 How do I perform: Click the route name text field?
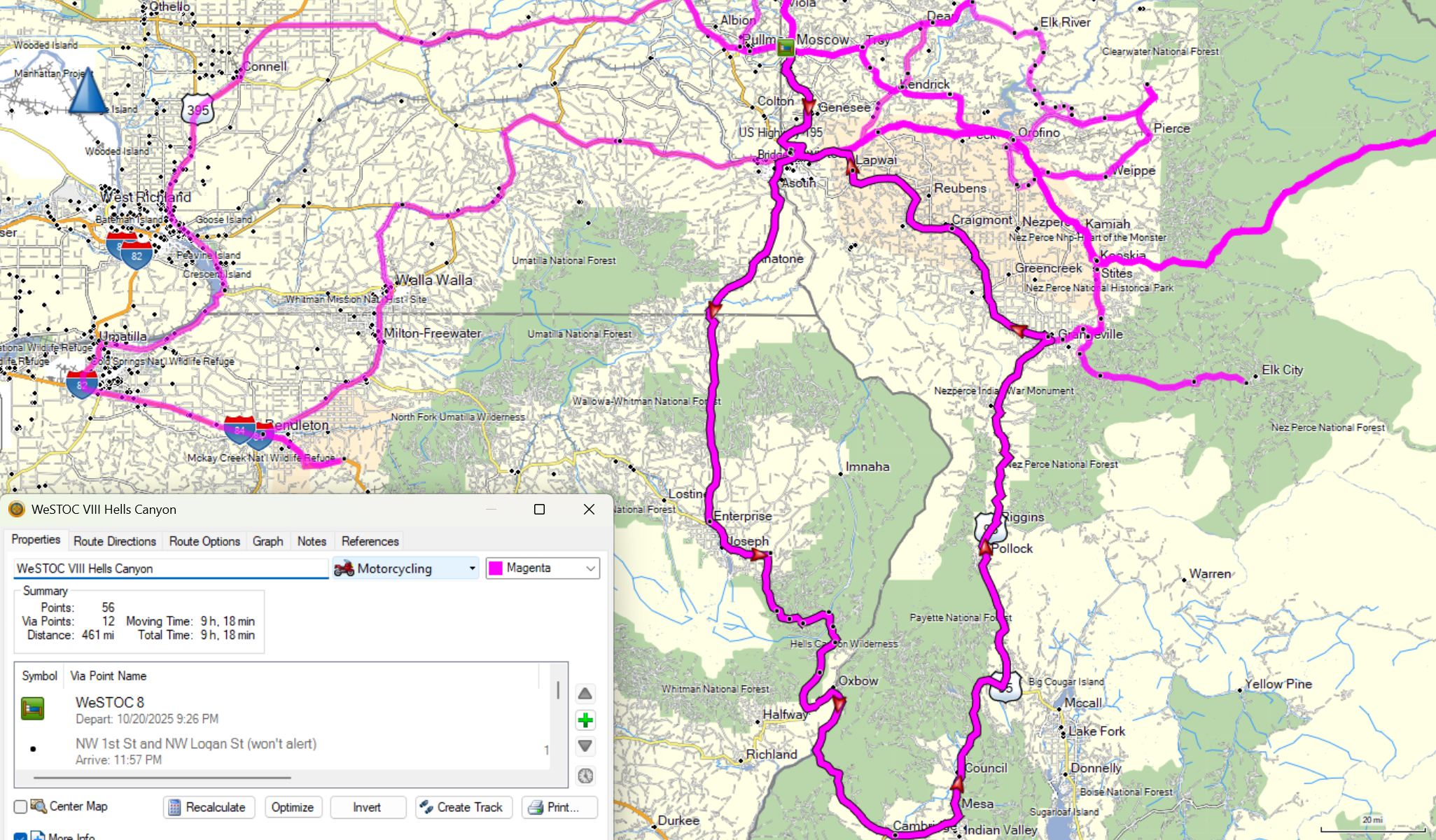pos(170,568)
